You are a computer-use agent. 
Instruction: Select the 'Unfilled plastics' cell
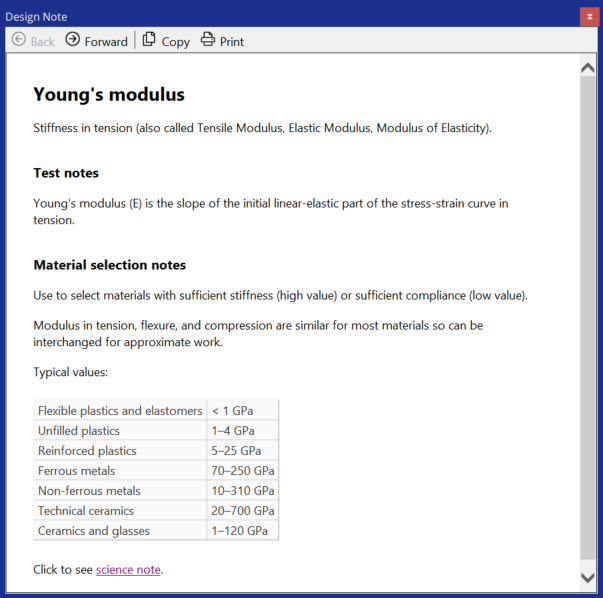point(120,430)
